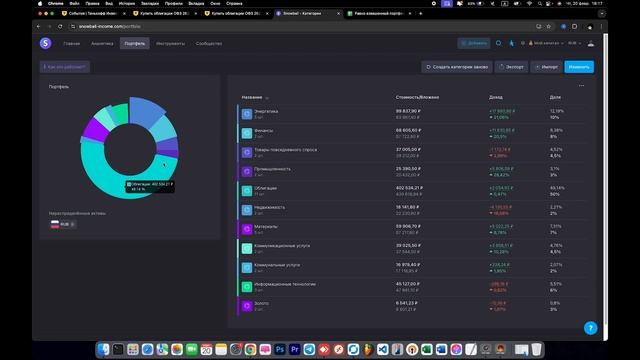Click the blue Изменить button

[x=579, y=67]
